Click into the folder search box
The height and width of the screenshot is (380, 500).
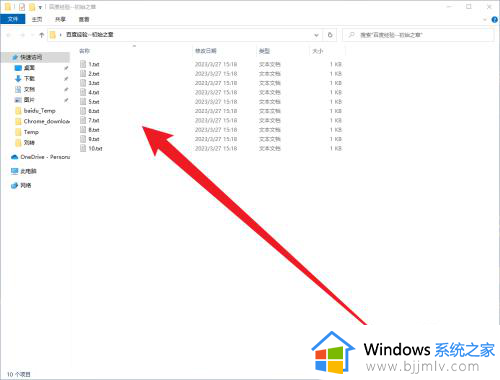[418, 35]
